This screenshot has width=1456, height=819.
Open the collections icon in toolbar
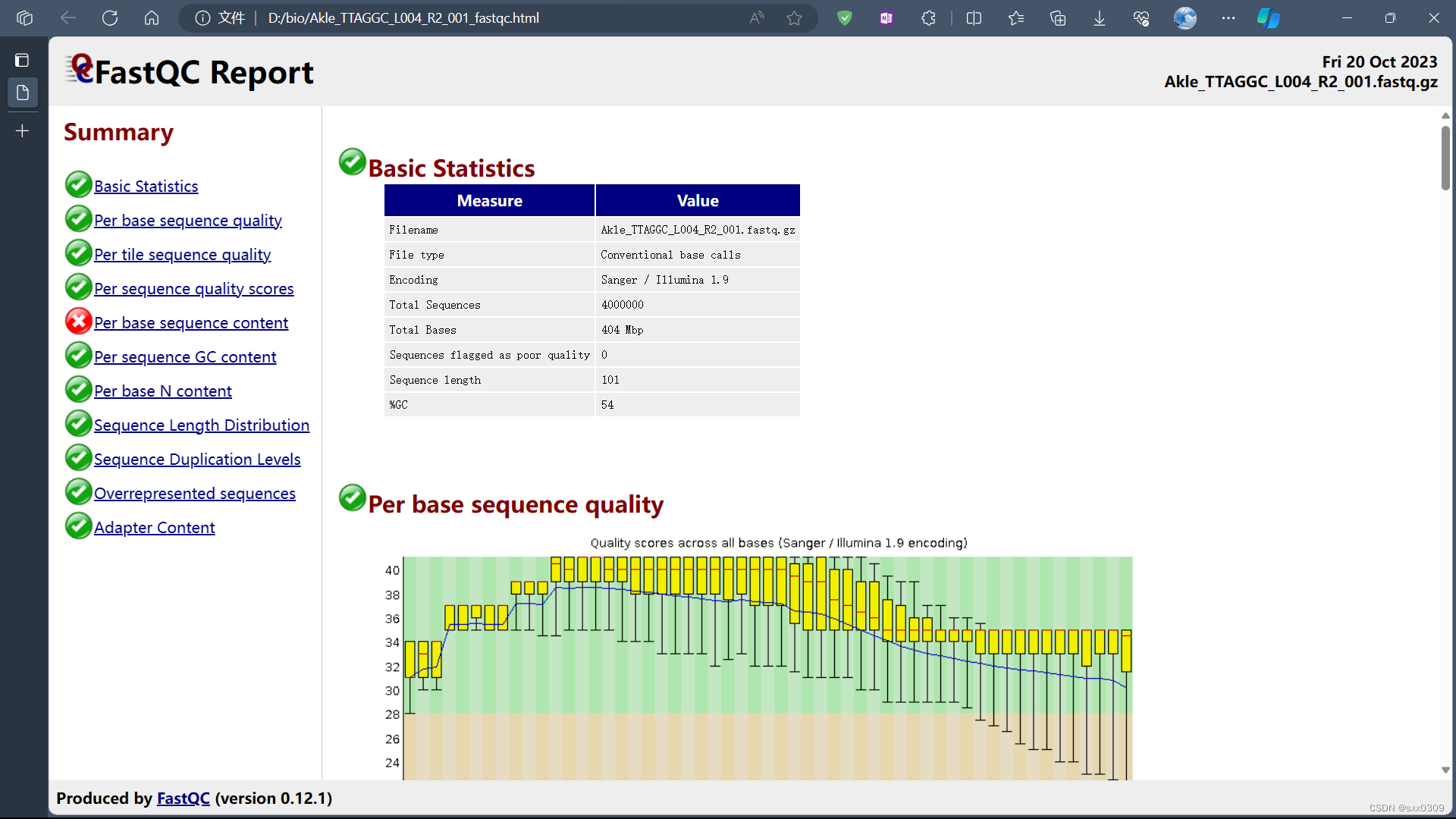(x=1058, y=18)
